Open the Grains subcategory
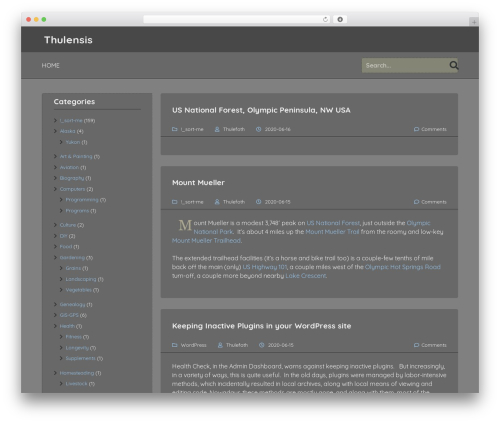The image size is (500, 423). [x=73, y=268]
